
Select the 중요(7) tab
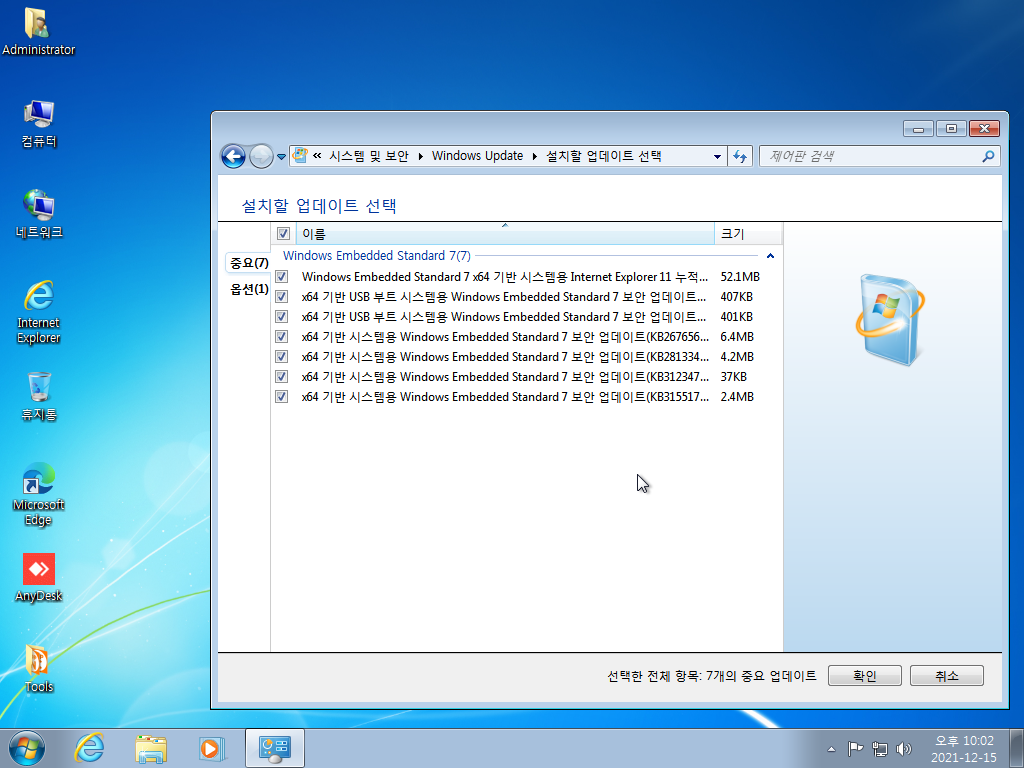point(249,263)
